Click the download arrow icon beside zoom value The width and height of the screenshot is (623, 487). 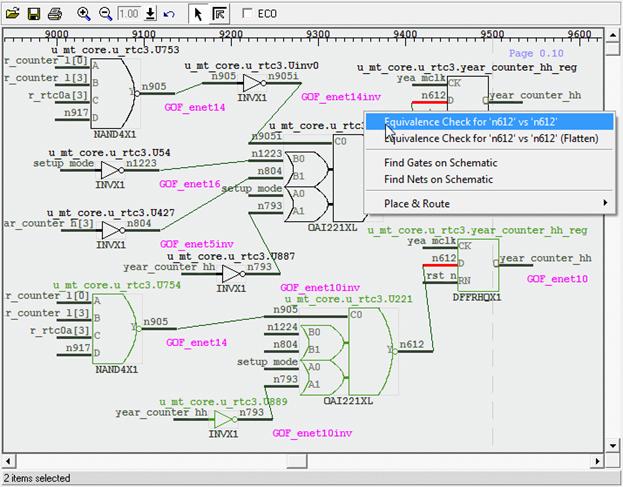pos(150,14)
